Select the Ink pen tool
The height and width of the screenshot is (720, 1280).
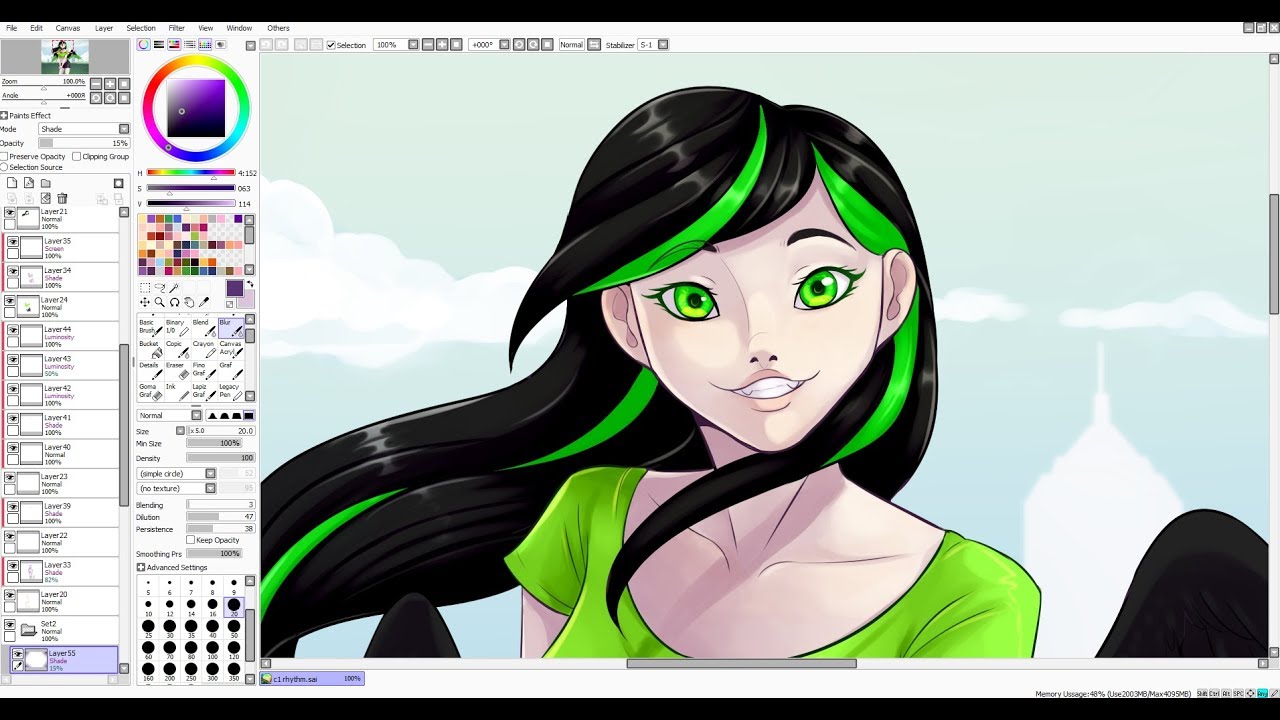coord(176,392)
